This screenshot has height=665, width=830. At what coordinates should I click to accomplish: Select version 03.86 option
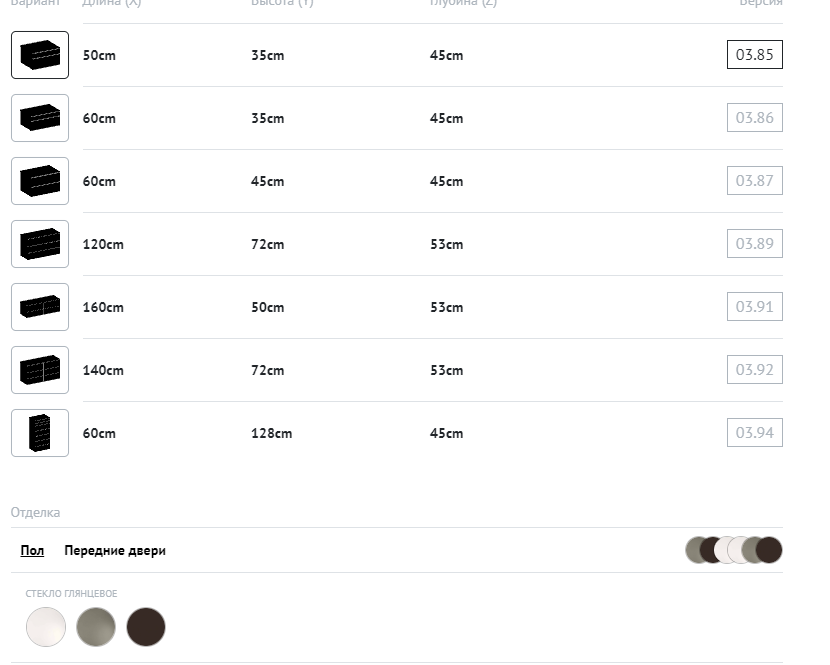(x=754, y=118)
